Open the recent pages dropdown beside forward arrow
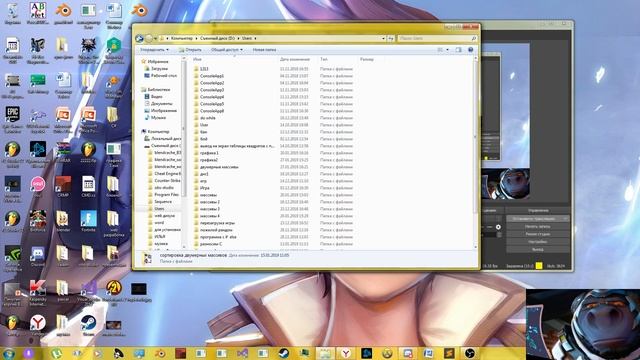The image size is (640, 360). (156, 38)
